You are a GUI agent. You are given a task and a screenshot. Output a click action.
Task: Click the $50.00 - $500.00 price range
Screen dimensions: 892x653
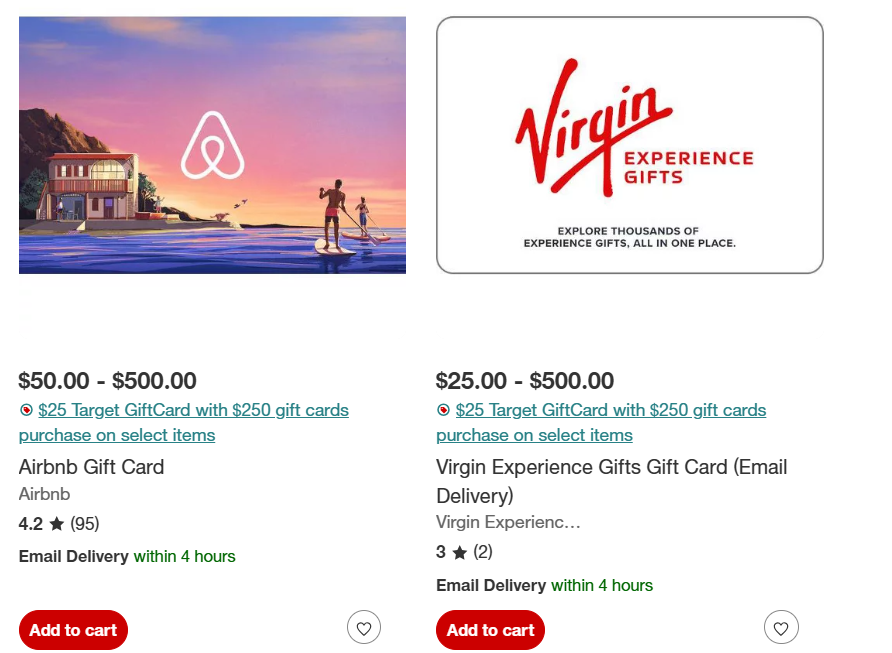click(108, 381)
